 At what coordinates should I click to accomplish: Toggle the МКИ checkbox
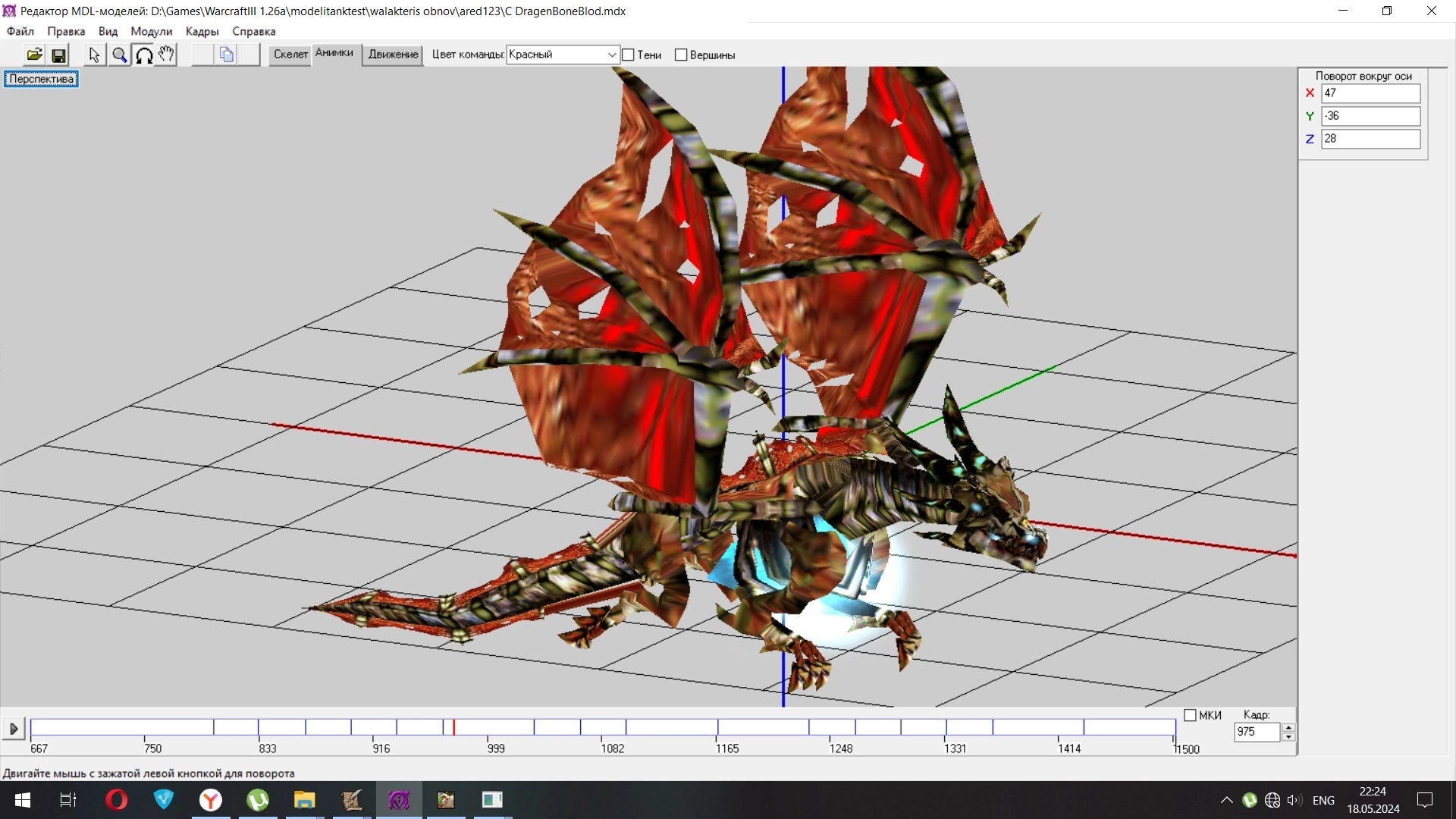[1190, 715]
